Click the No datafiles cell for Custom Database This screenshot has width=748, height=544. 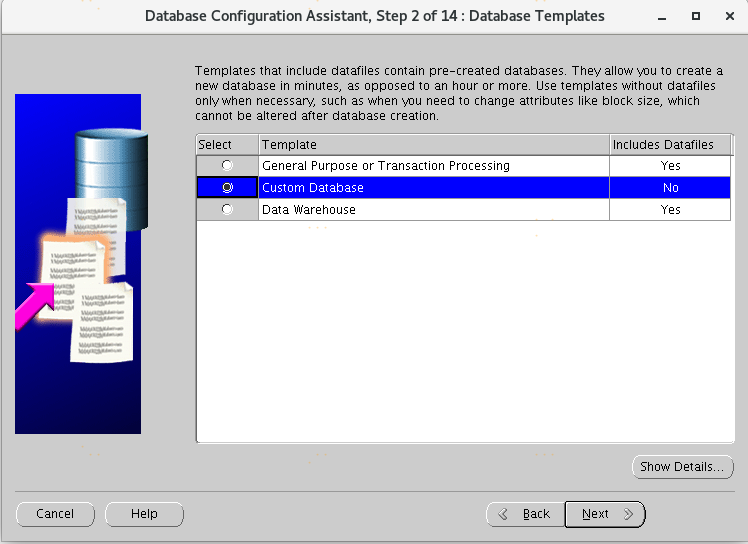pyautogui.click(x=670, y=188)
